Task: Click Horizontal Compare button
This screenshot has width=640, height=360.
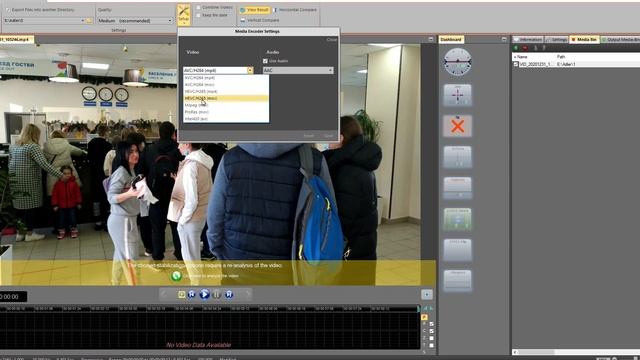Action: point(295,9)
